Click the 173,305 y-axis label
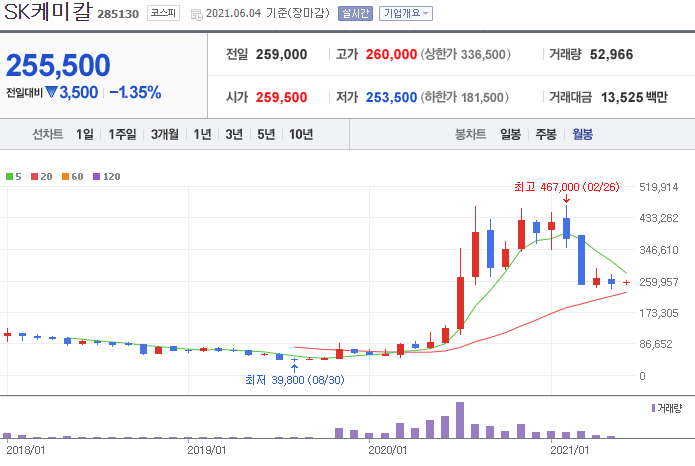 [659, 313]
